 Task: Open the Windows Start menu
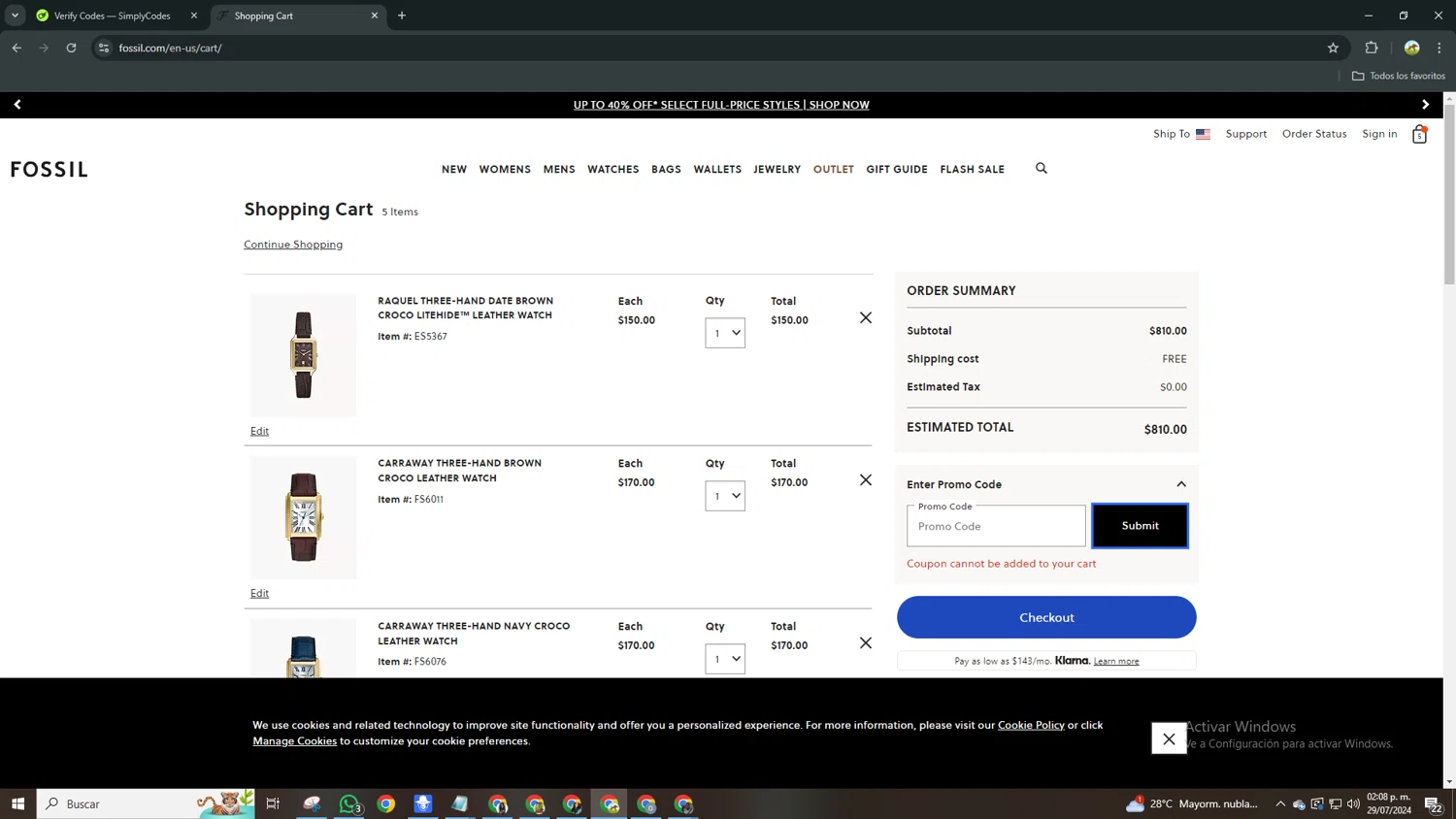pyautogui.click(x=17, y=803)
